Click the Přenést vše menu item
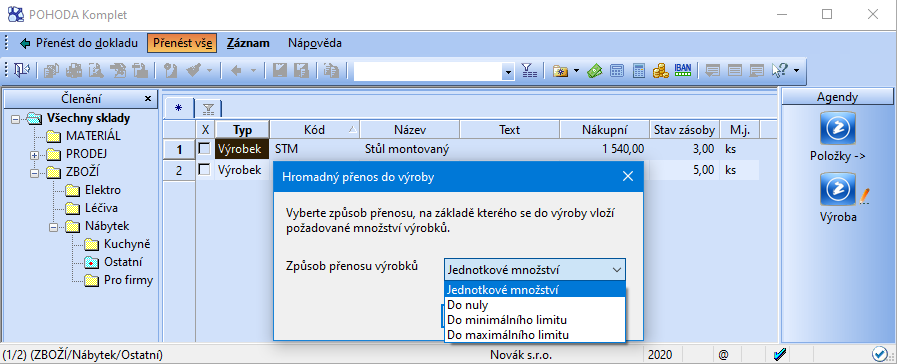Image resolution: width=897 pixels, height=364 pixels. [x=182, y=43]
